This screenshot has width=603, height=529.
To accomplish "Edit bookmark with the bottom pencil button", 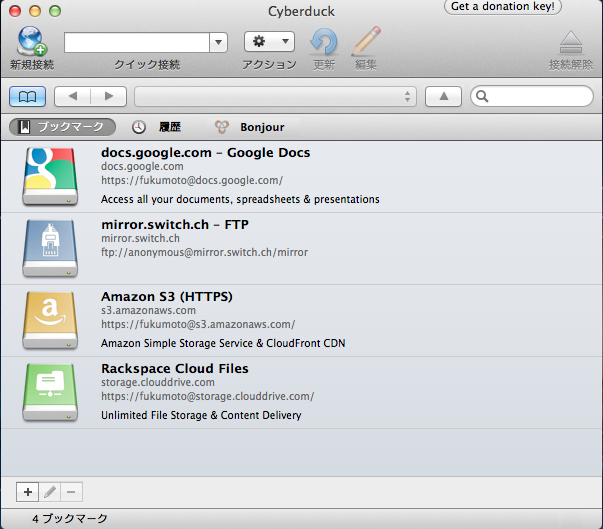I will coord(50,492).
